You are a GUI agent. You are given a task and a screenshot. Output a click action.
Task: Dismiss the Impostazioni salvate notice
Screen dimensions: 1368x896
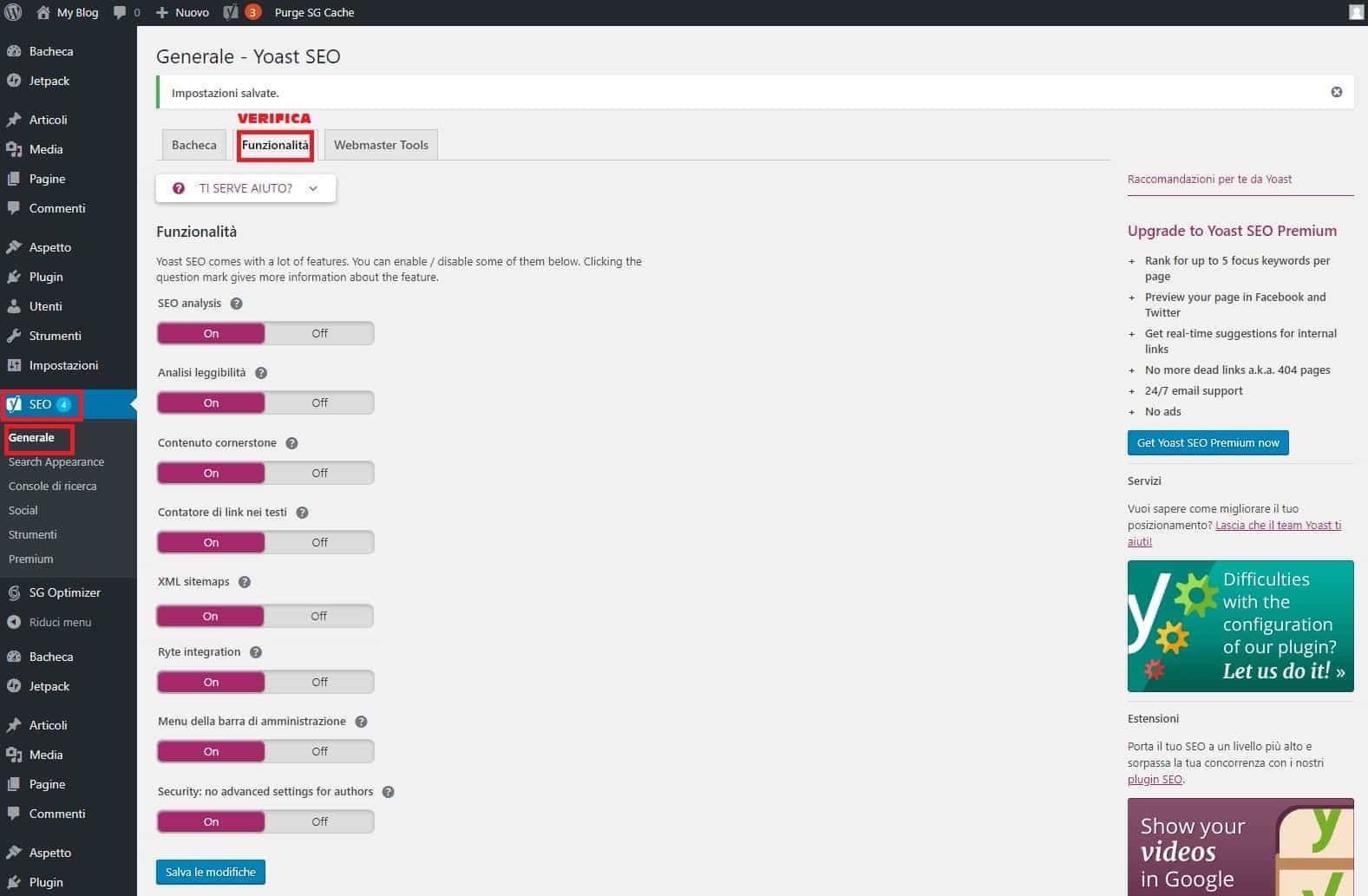pyautogui.click(x=1336, y=92)
